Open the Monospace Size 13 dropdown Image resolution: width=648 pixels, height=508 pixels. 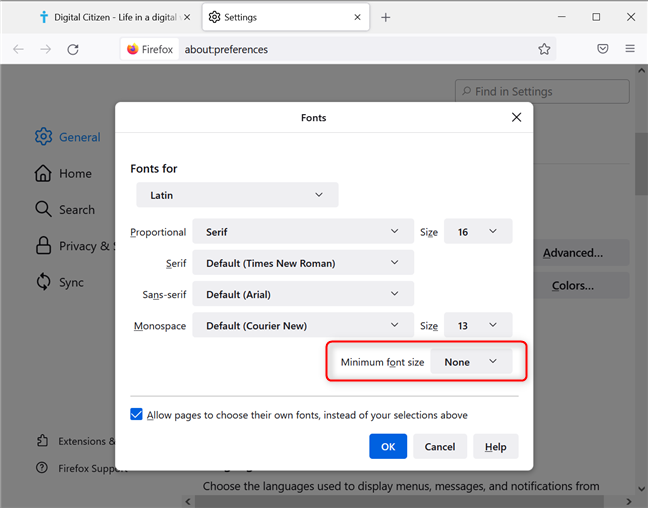478,325
